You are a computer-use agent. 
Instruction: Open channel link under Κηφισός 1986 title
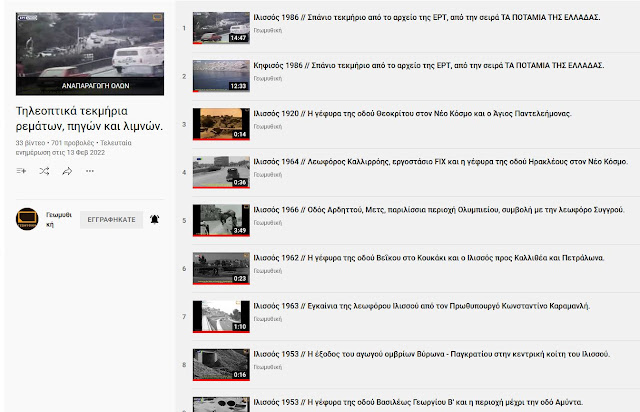[x=268, y=78]
